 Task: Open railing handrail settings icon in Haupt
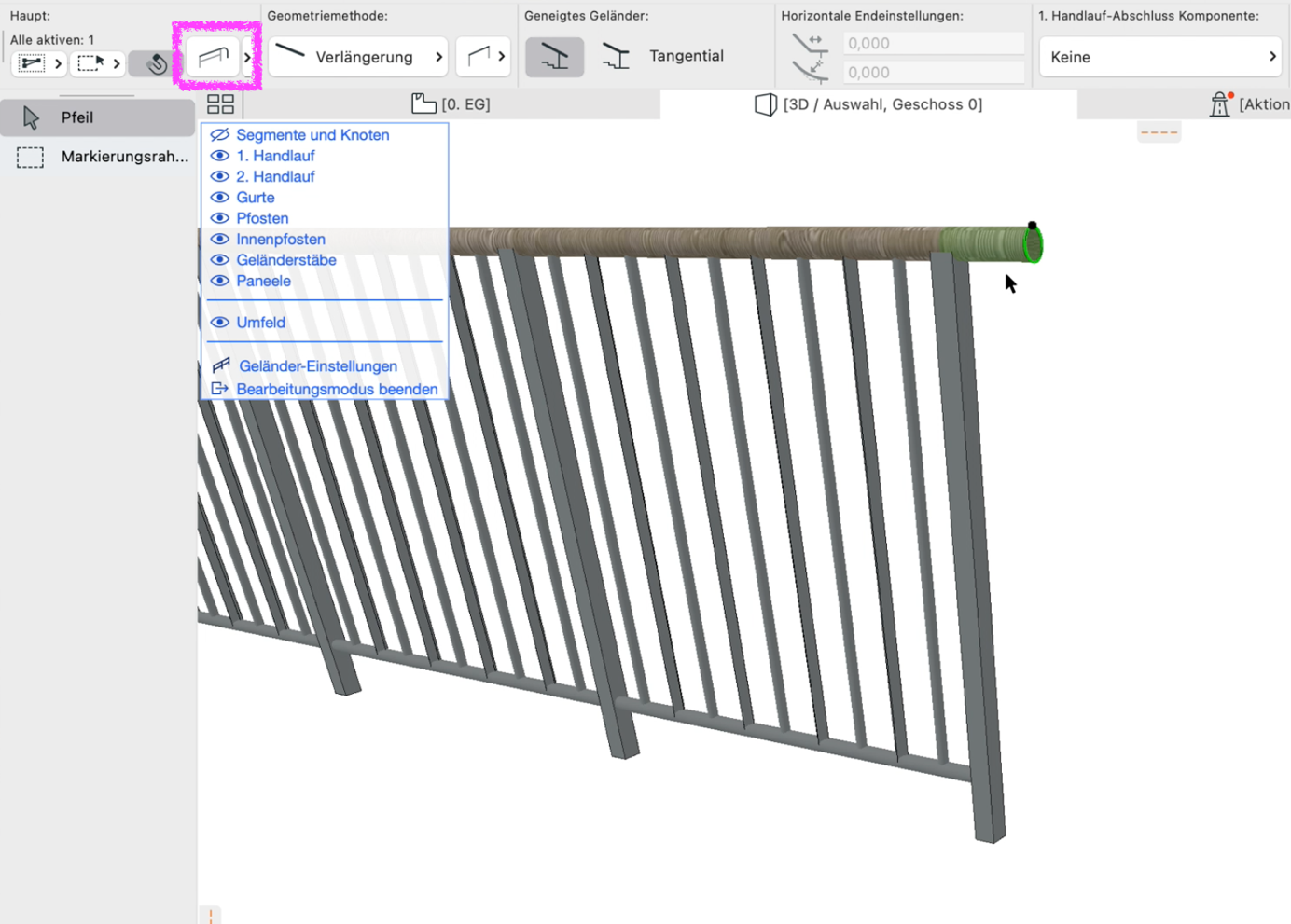[x=213, y=57]
